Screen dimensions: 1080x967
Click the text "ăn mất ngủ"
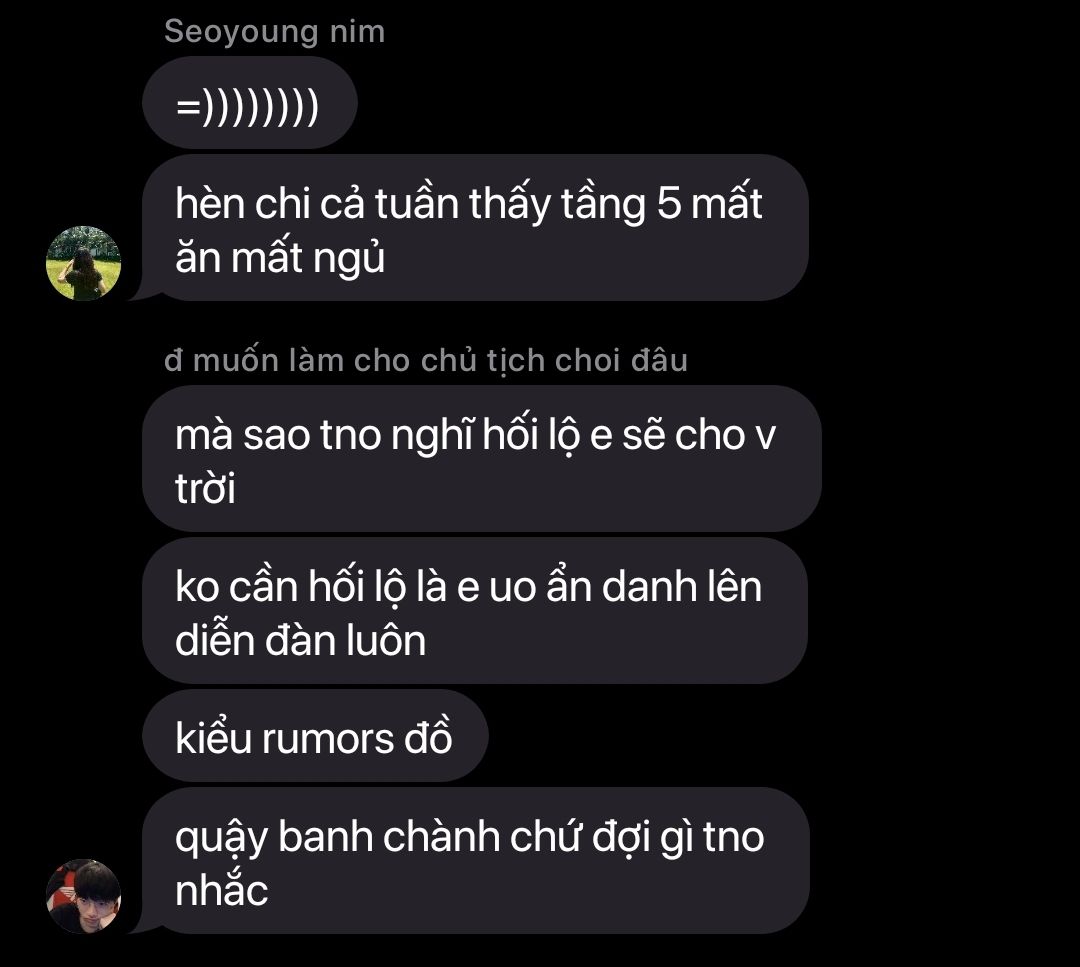pos(280,258)
